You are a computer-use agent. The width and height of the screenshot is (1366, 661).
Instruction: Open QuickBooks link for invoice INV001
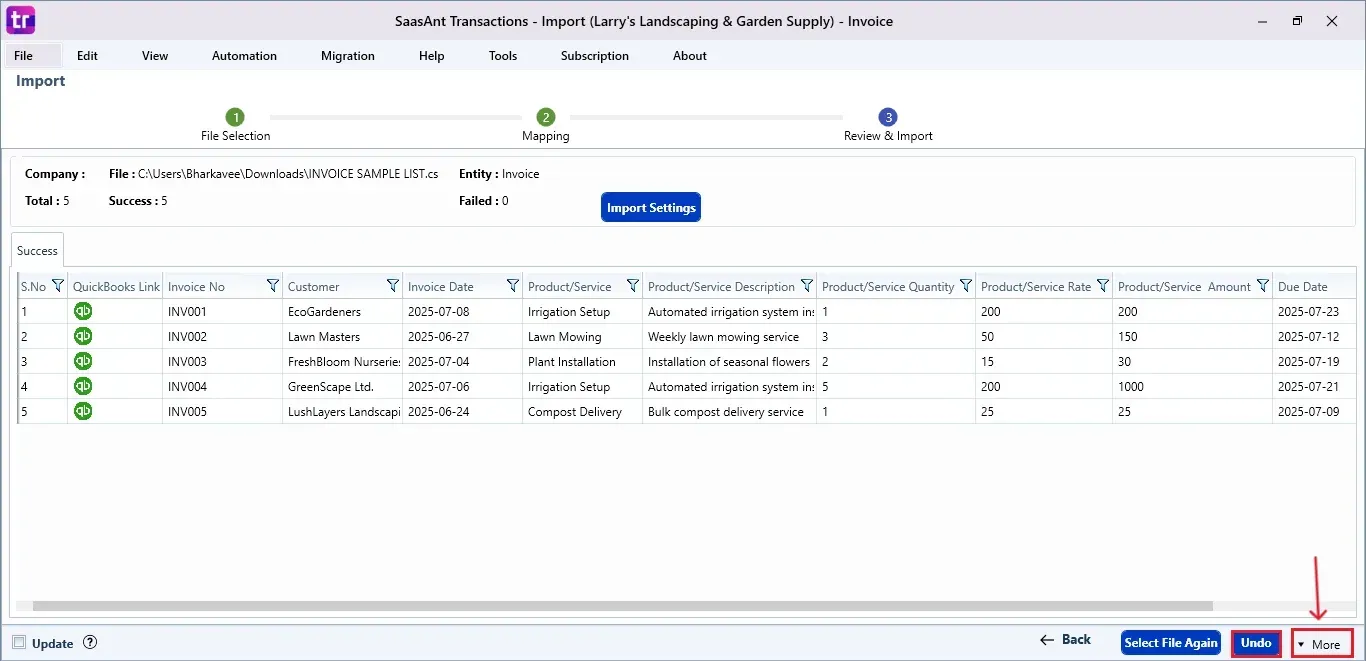[83, 311]
